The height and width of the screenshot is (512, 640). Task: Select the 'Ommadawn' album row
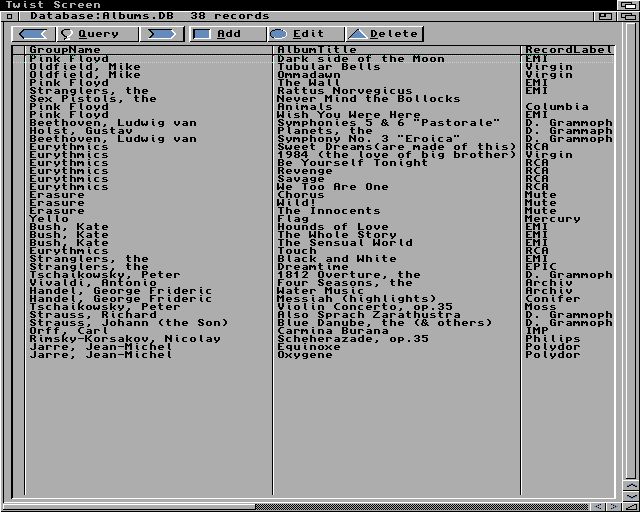coord(313,75)
